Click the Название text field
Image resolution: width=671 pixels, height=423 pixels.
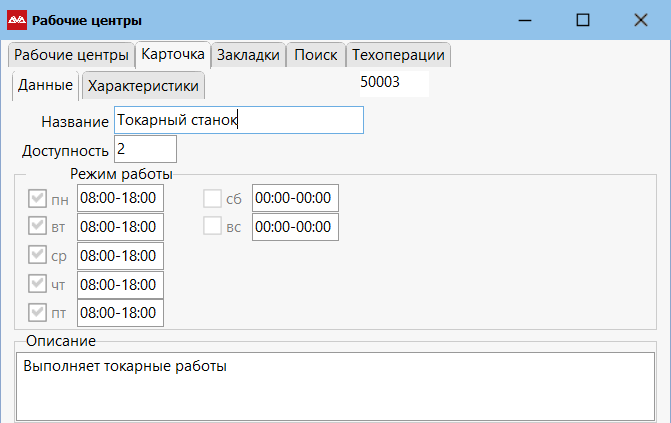(238, 120)
